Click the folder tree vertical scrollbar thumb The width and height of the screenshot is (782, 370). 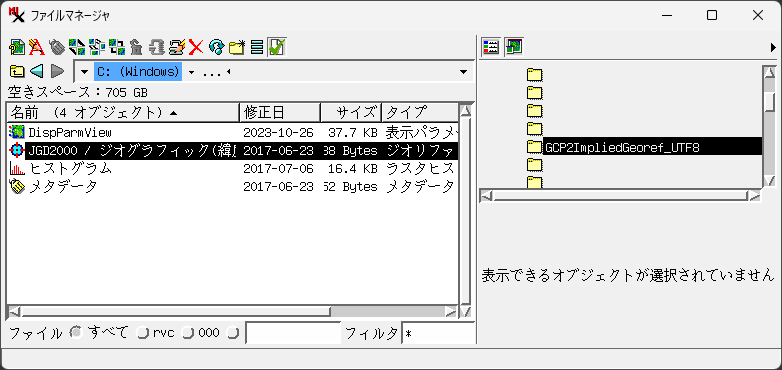pos(770,102)
